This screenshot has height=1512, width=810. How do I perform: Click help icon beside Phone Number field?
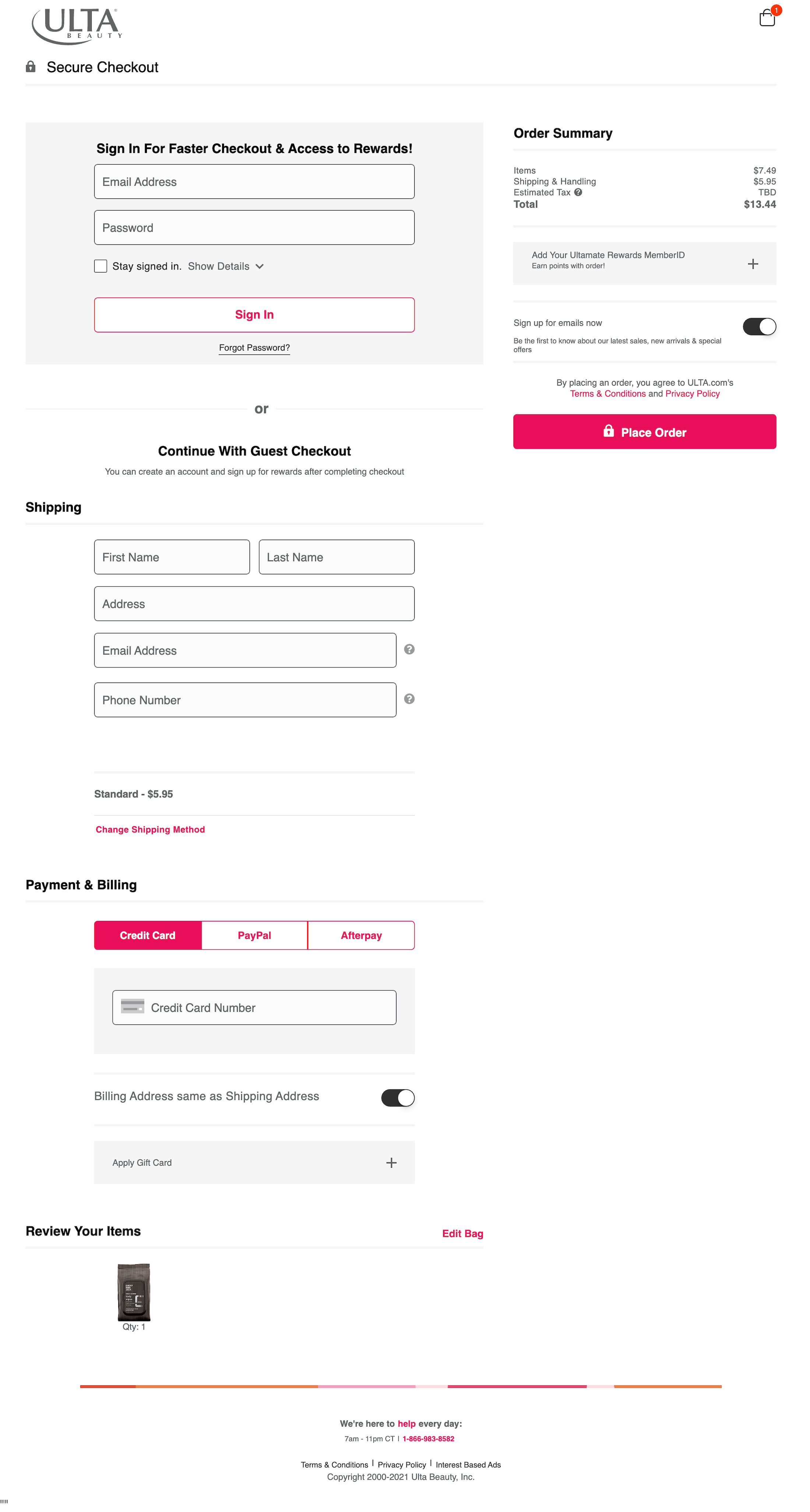pyautogui.click(x=409, y=698)
